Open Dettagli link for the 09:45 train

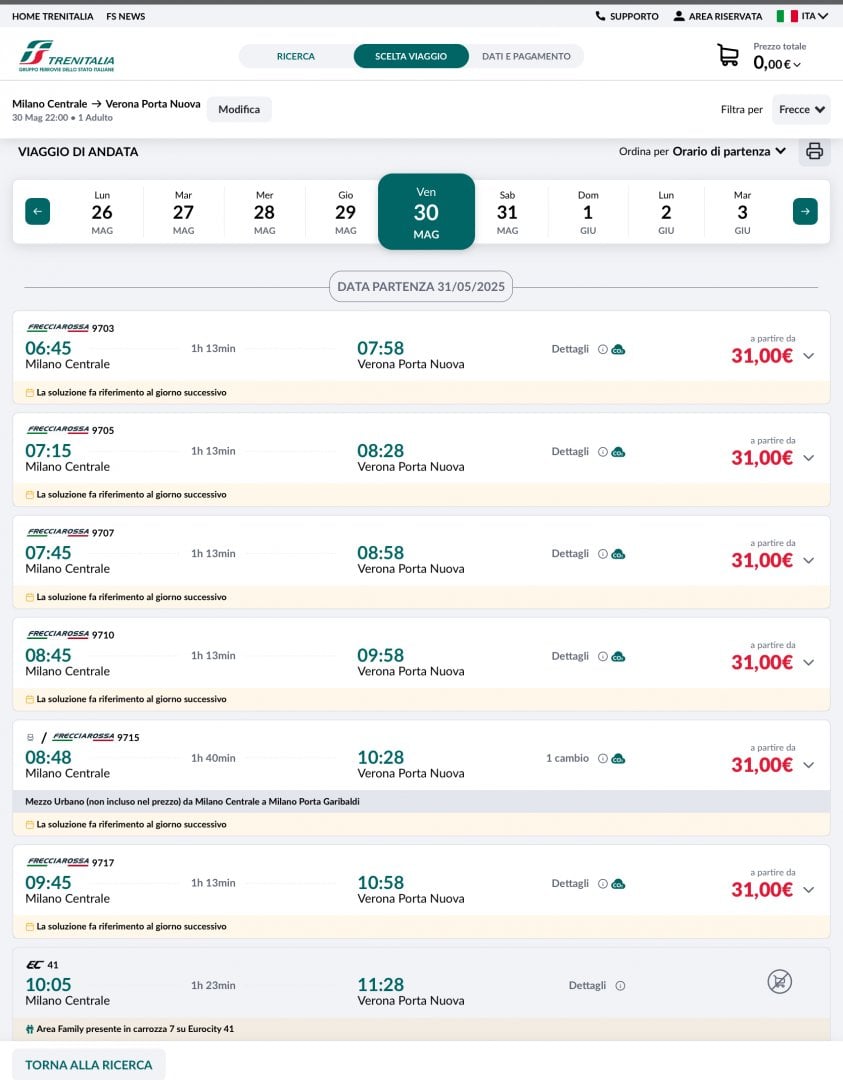tap(570, 883)
